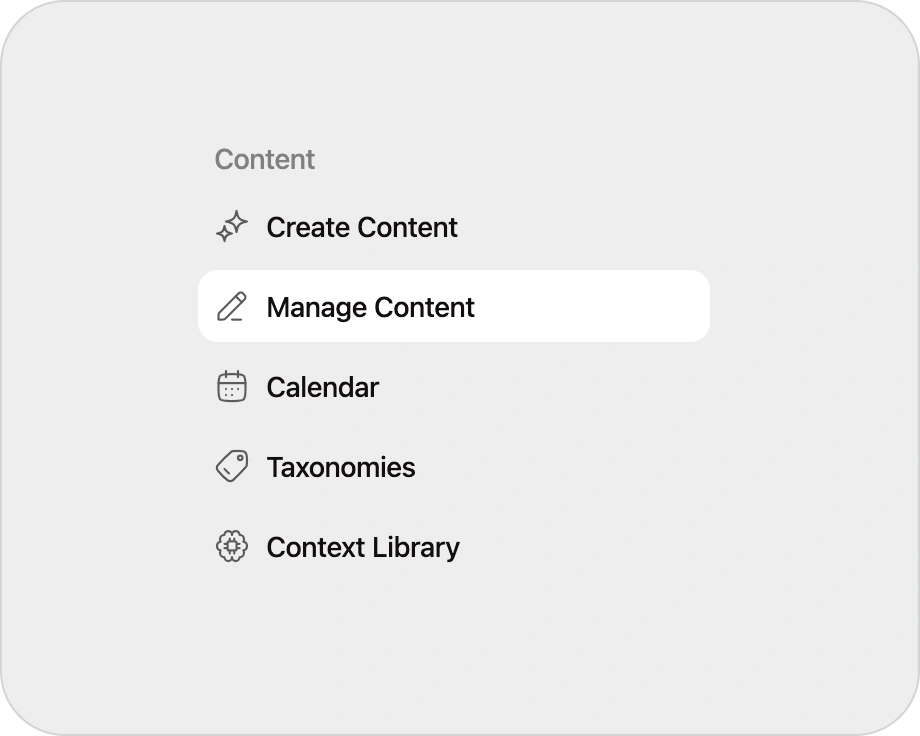The height and width of the screenshot is (736, 920).
Task: Click the right end of the Calendar label
Action: pyautogui.click(x=371, y=387)
